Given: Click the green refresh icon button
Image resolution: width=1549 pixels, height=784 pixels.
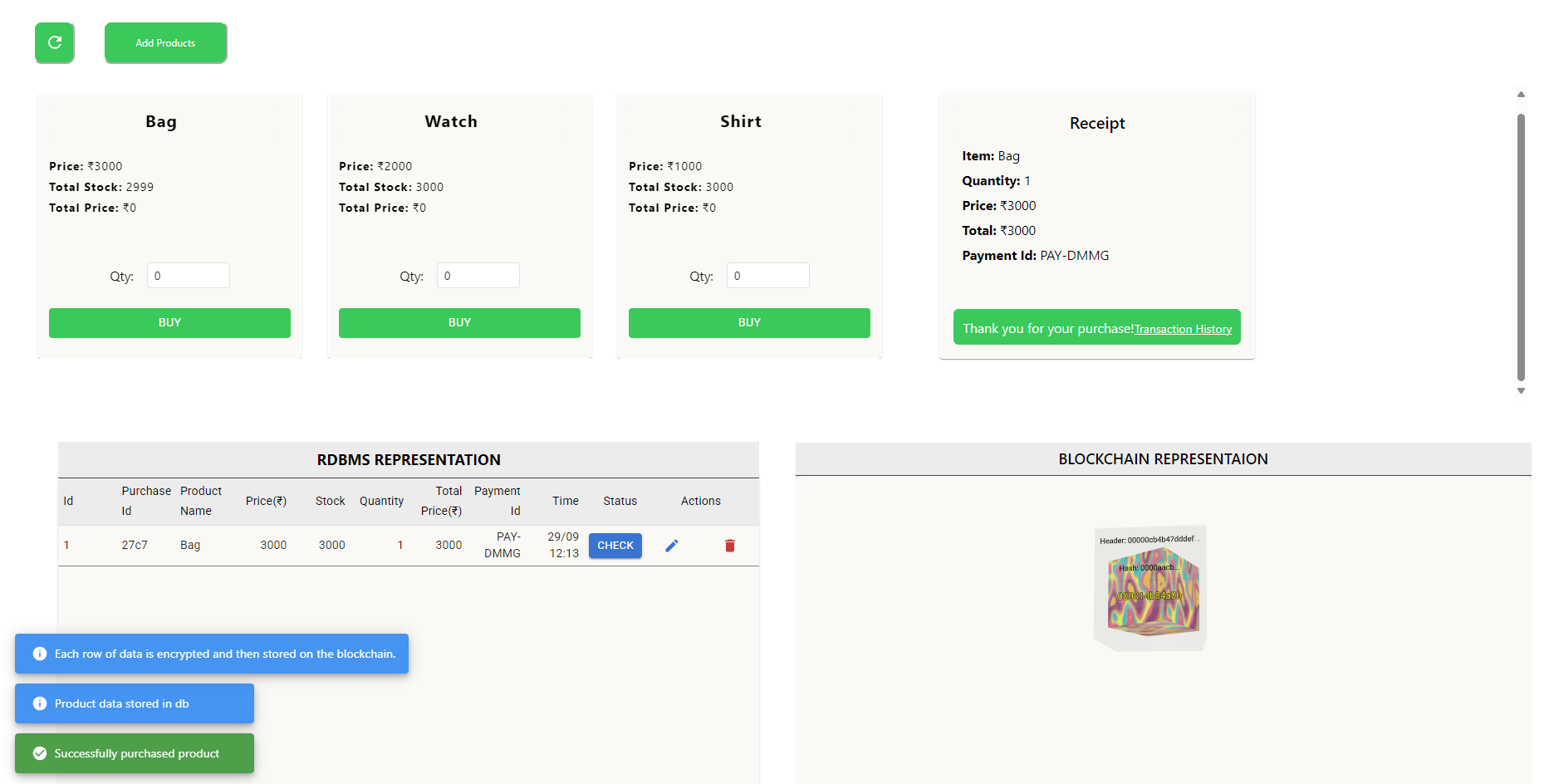Looking at the screenshot, I should pos(55,42).
